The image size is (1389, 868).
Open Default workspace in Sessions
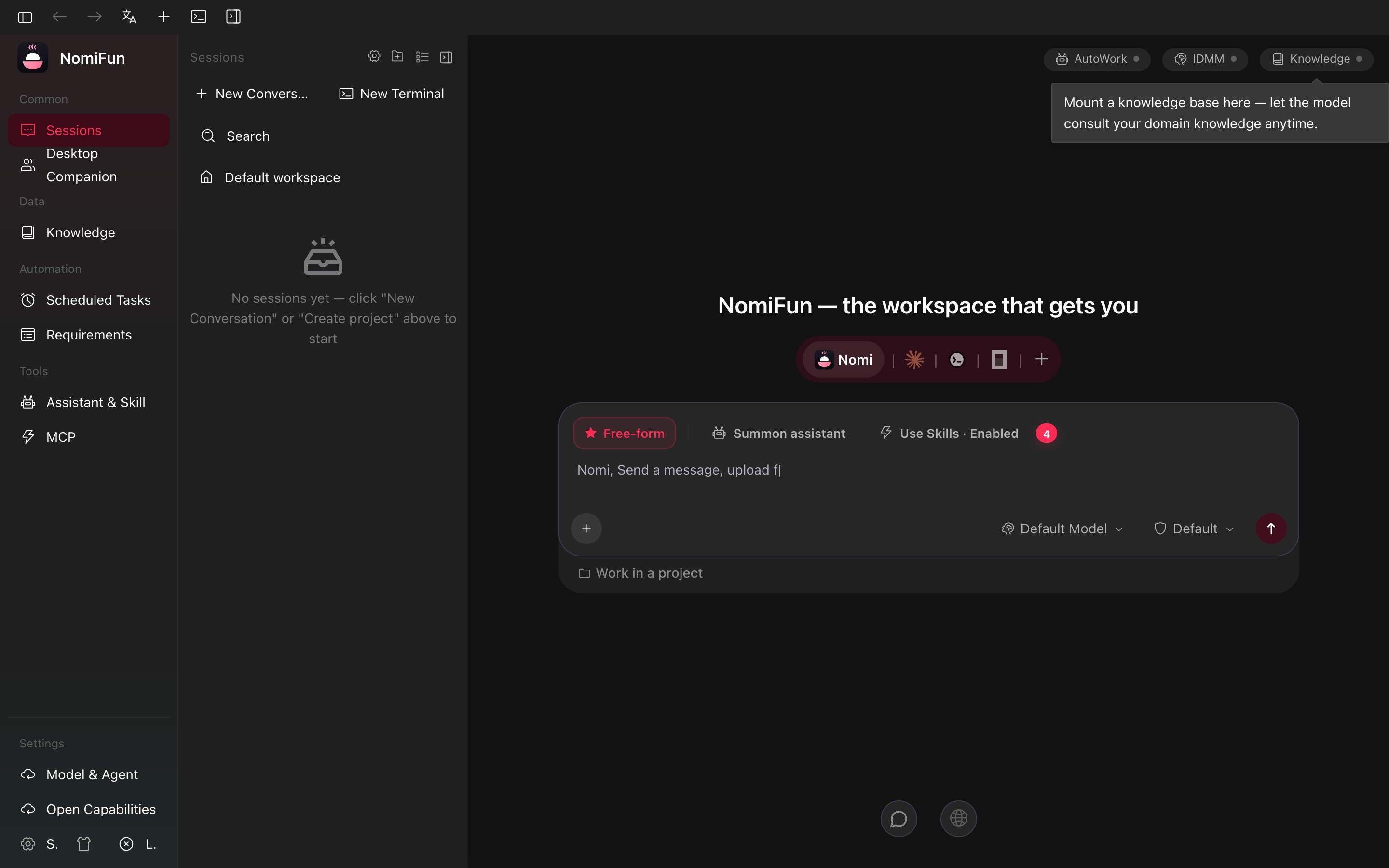323,177
